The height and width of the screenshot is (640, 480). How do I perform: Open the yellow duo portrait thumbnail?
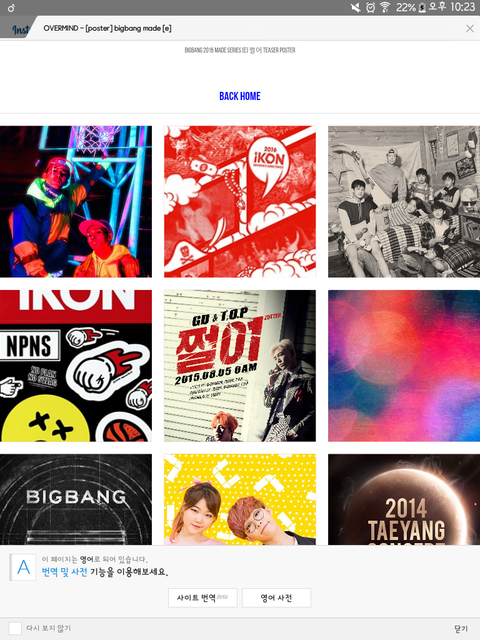click(x=240, y=499)
